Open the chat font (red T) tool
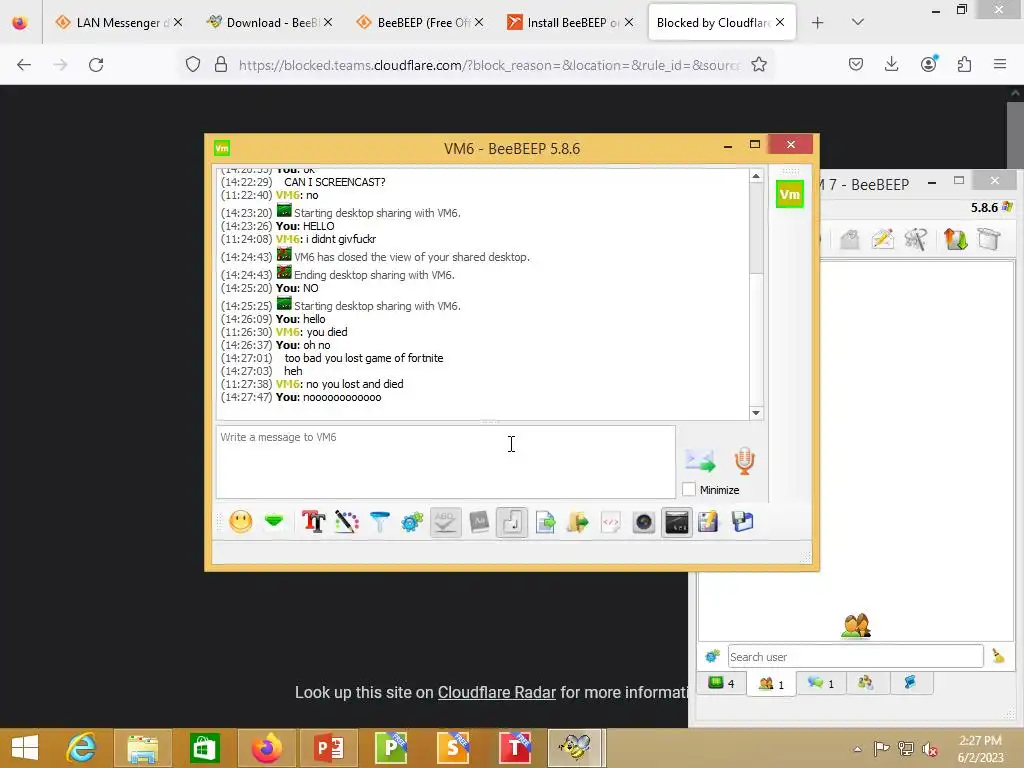Viewport: 1024px width, 768px height. click(313, 522)
